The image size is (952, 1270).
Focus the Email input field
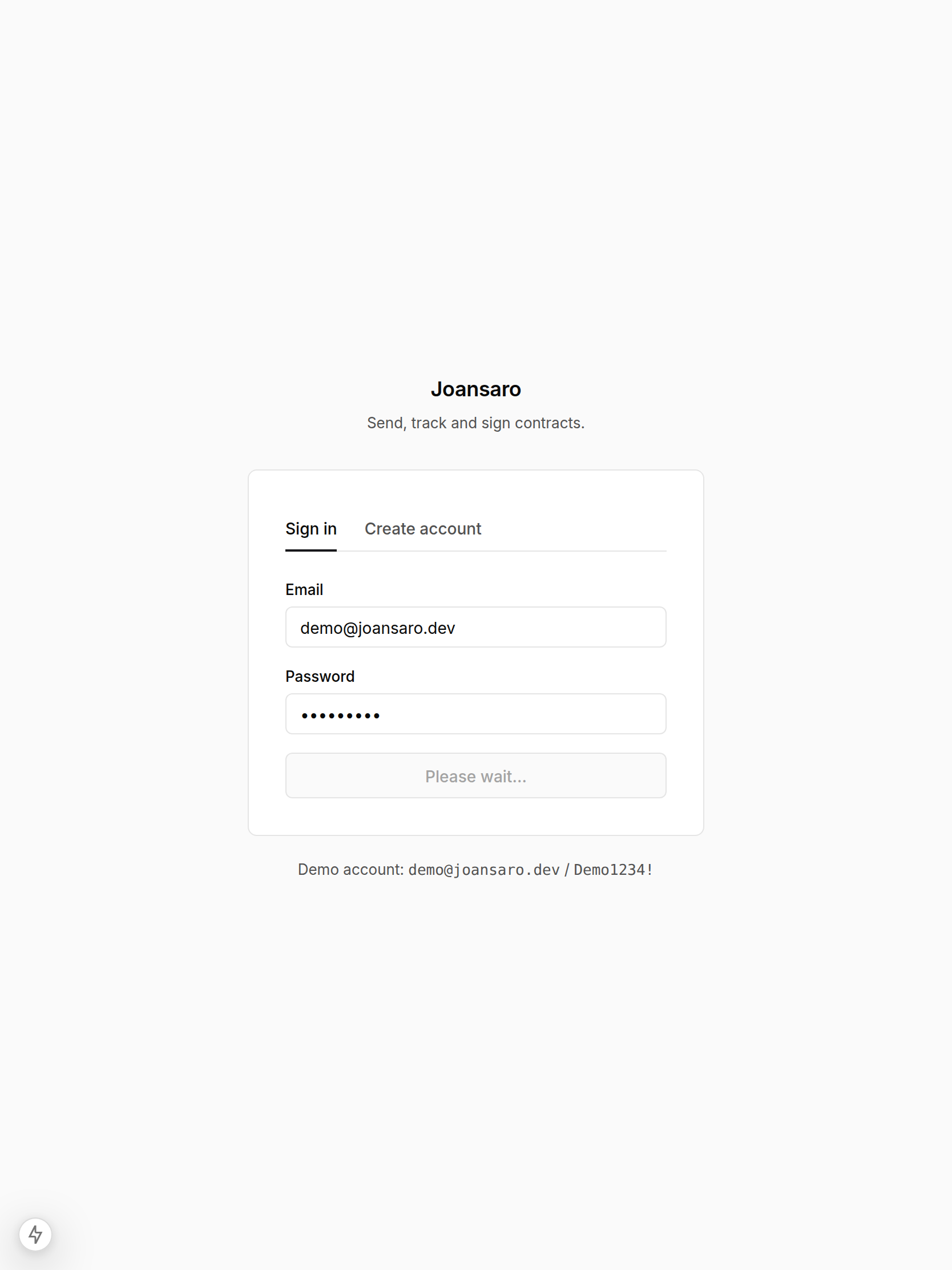click(475, 628)
